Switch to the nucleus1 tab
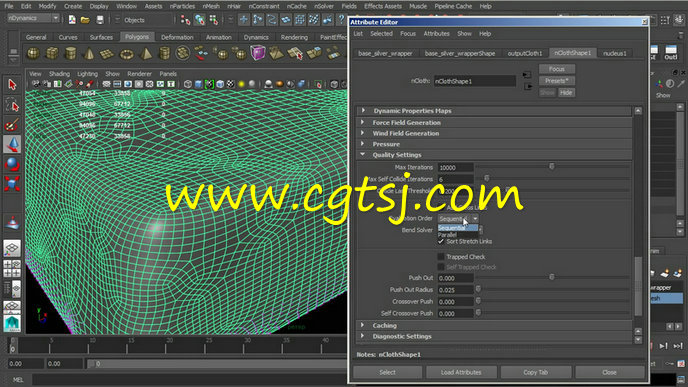The width and height of the screenshot is (688, 387). [614, 53]
